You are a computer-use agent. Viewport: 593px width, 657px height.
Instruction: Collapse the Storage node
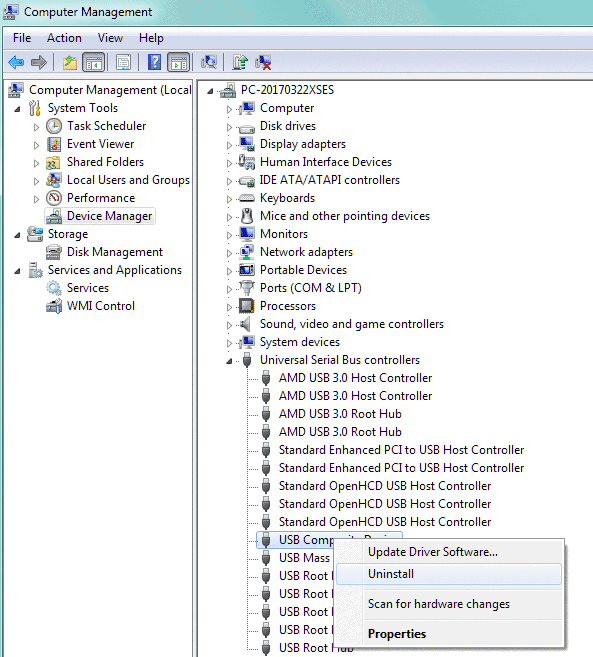[x=17, y=235]
